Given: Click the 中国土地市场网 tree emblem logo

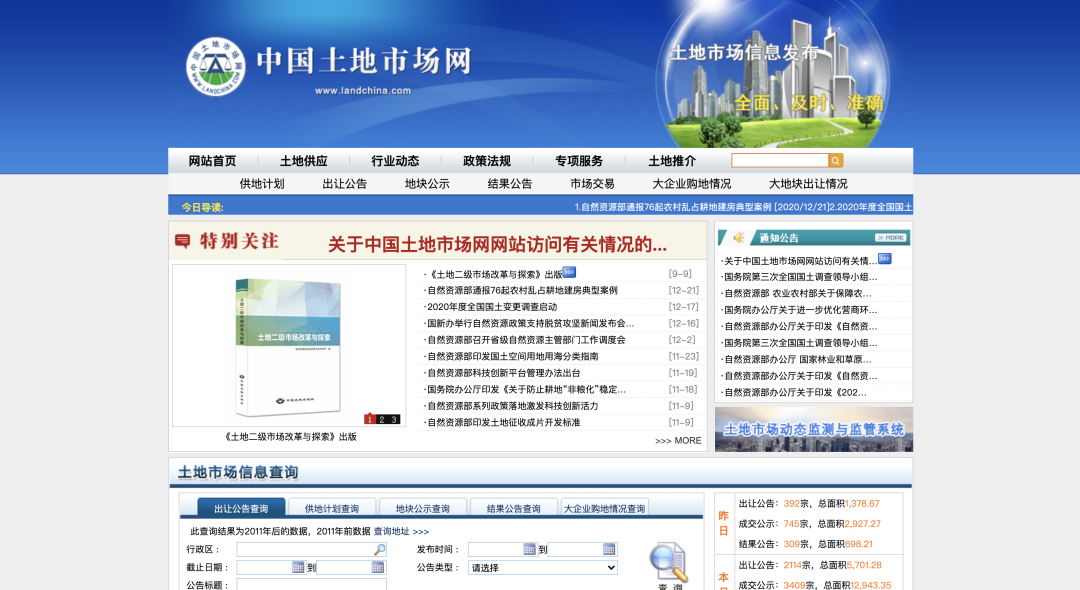Looking at the screenshot, I should tap(218, 63).
